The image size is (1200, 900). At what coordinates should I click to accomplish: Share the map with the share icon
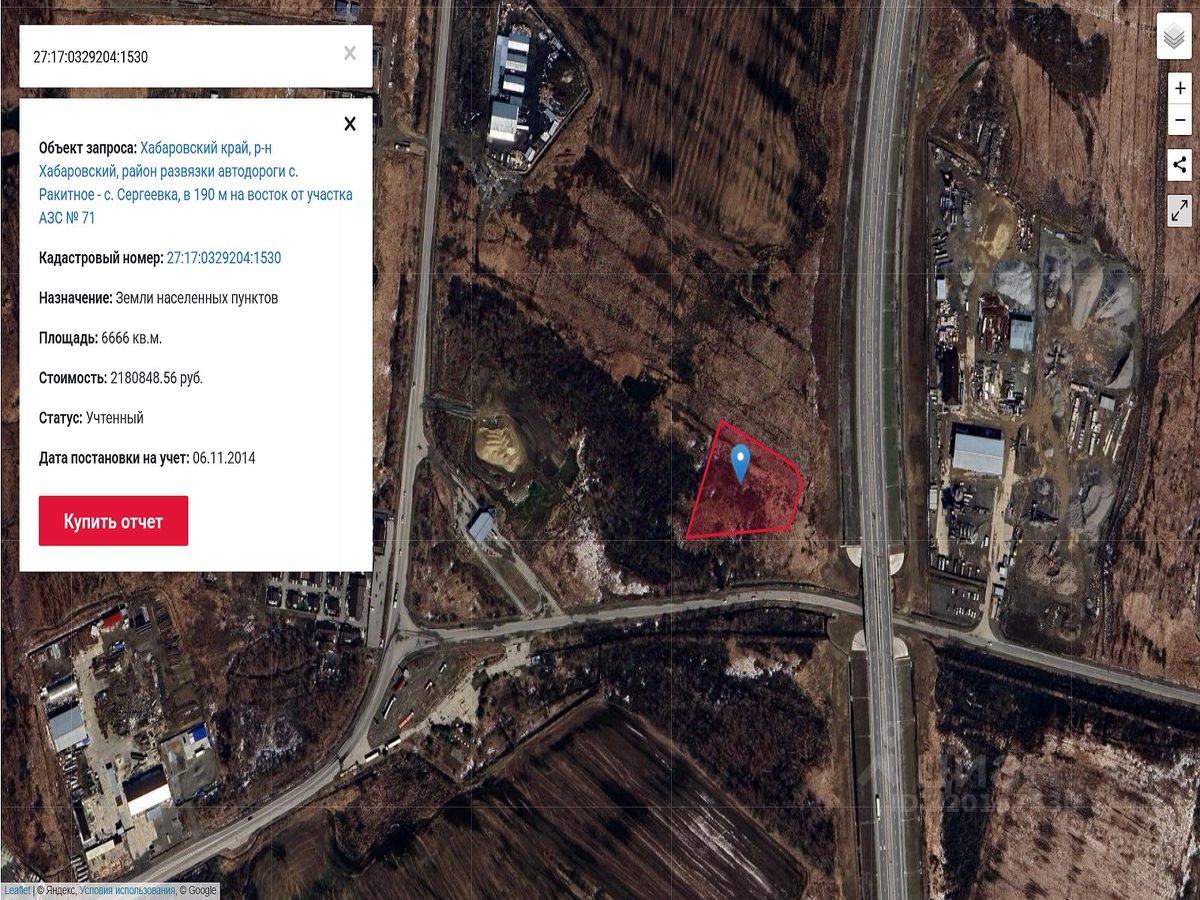click(x=1180, y=165)
